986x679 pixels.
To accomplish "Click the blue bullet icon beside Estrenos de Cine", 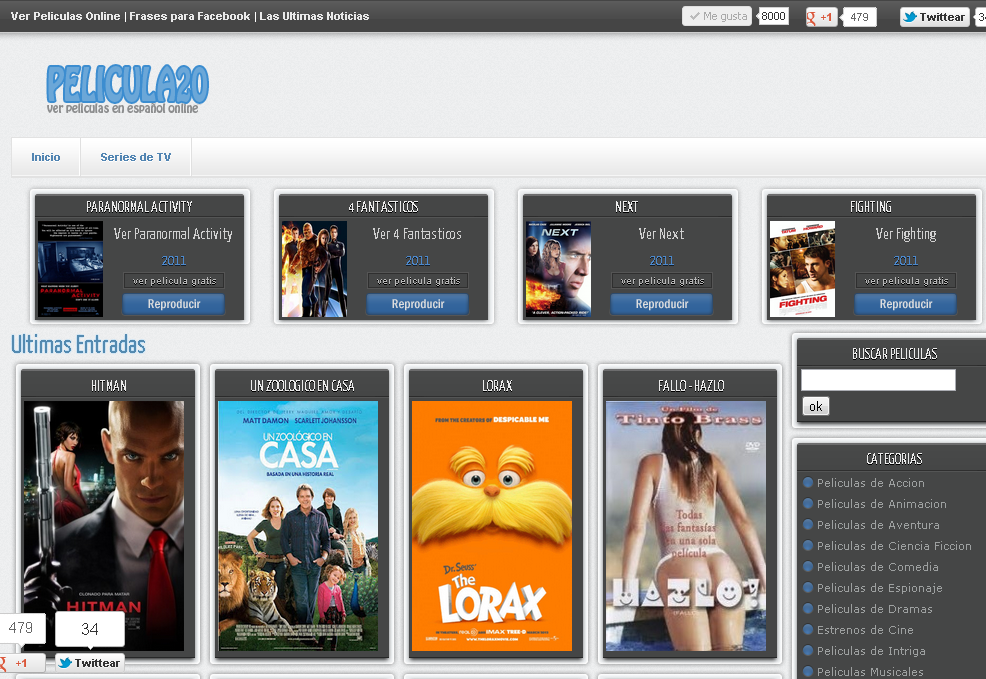I will pos(808,630).
